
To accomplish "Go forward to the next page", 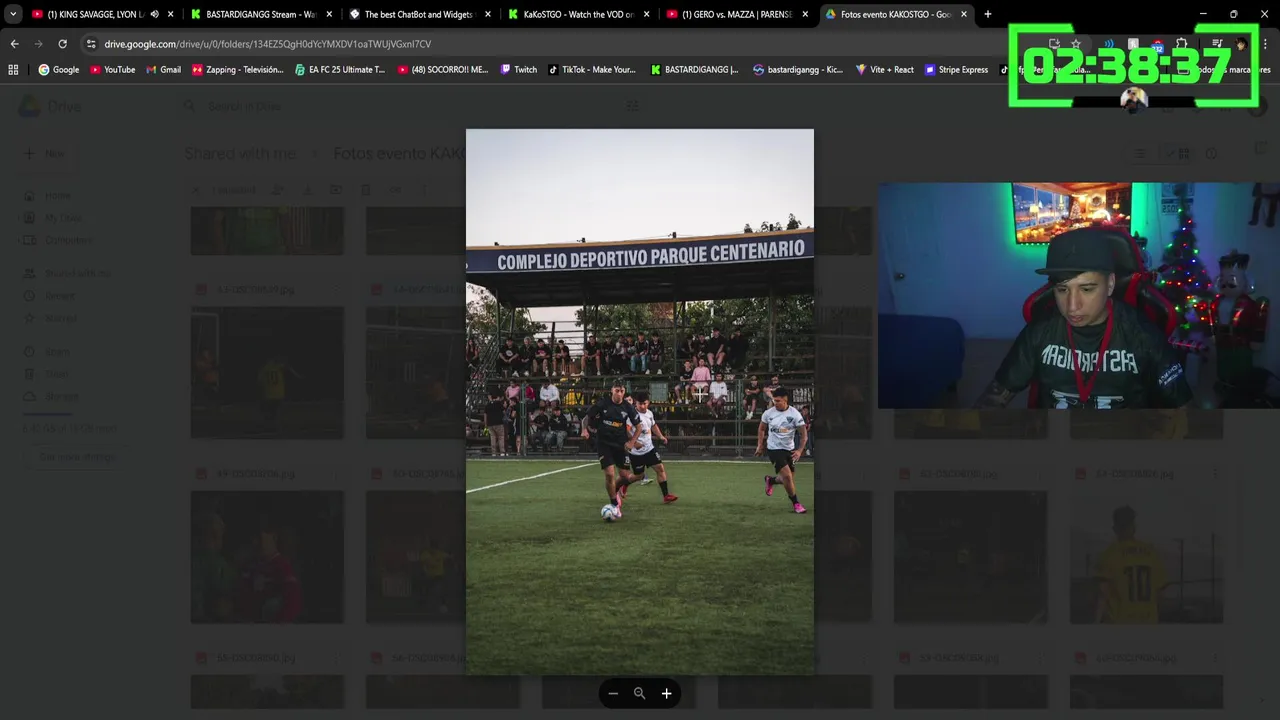I will tap(38, 44).
